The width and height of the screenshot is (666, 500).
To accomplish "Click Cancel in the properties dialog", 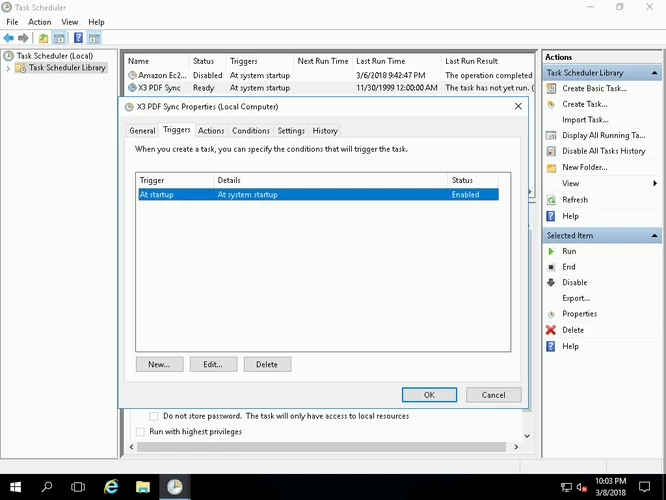I will 494,395.
